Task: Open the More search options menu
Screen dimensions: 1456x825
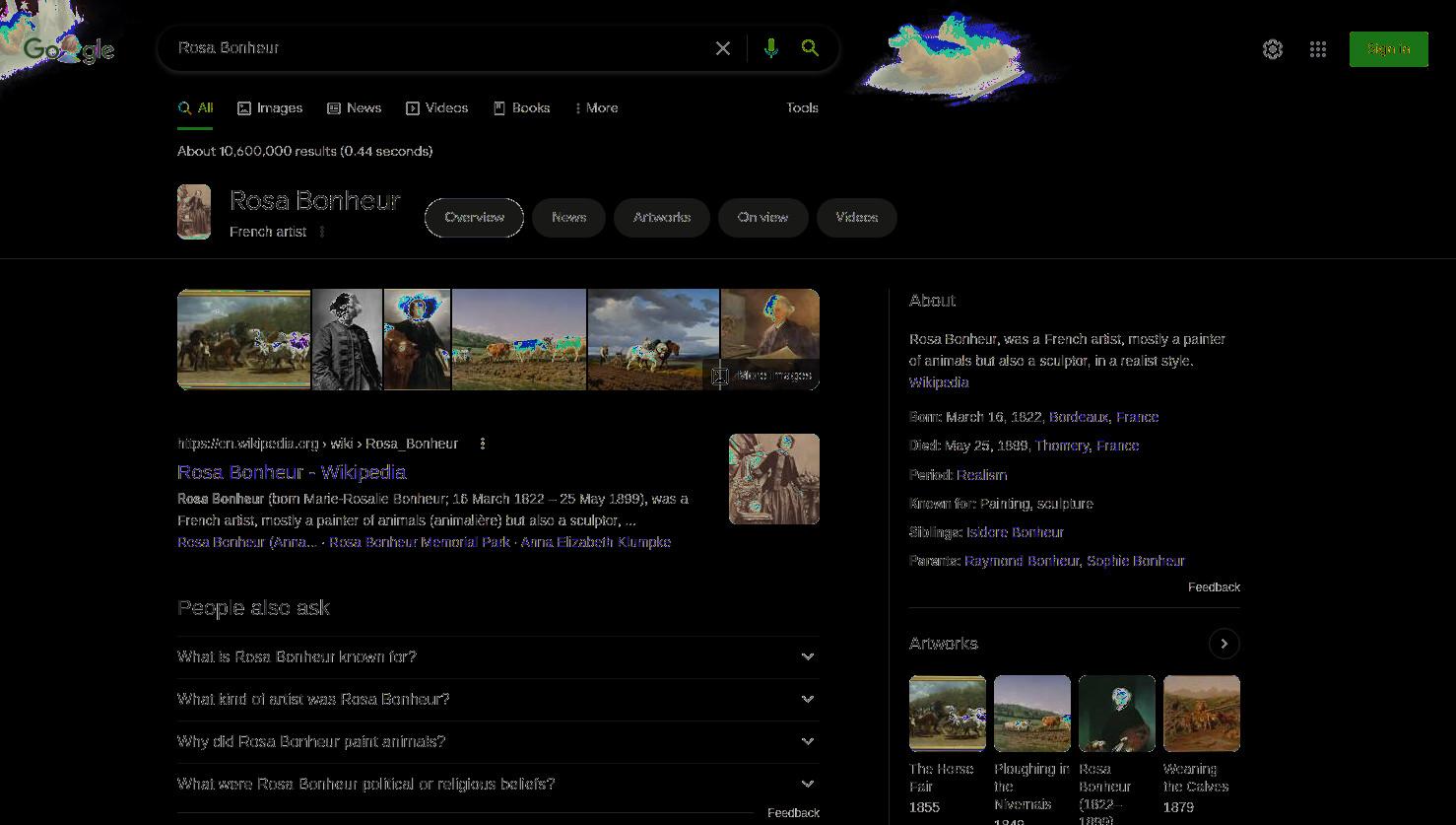Action: 597,108
